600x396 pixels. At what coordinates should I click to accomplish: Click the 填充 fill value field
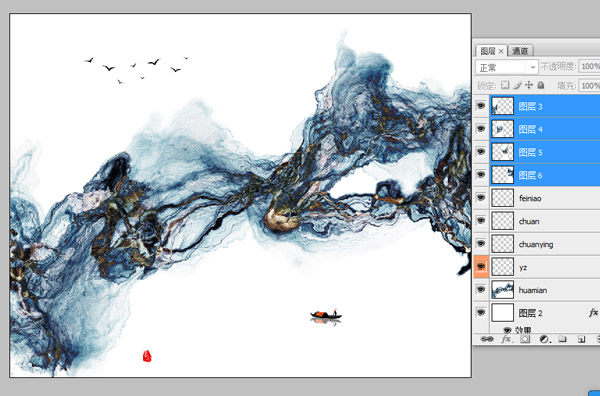tap(589, 85)
